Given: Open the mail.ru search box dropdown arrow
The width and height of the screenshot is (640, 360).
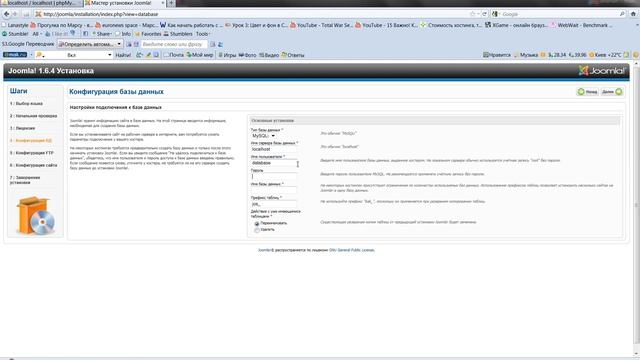Looking at the screenshot, I should 110,55.
